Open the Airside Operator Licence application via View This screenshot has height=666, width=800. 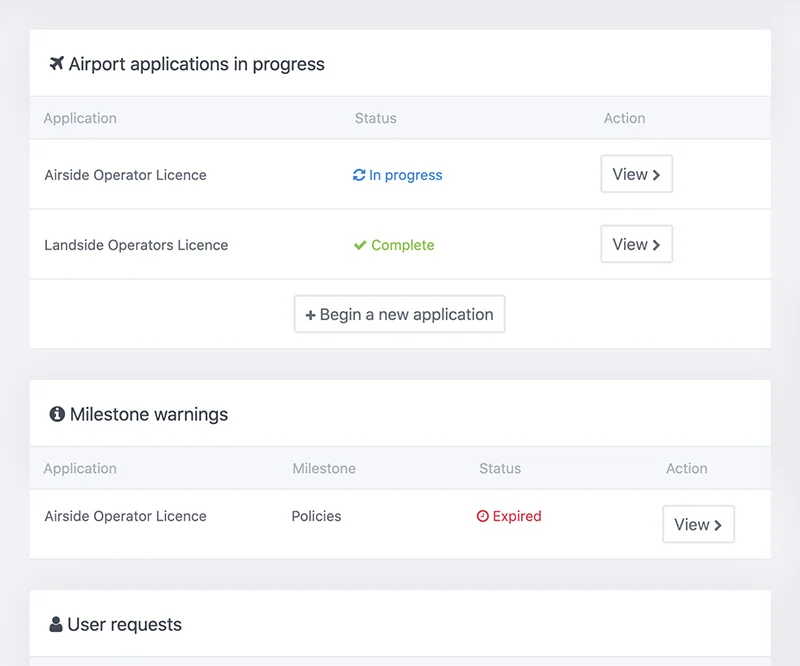point(636,174)
